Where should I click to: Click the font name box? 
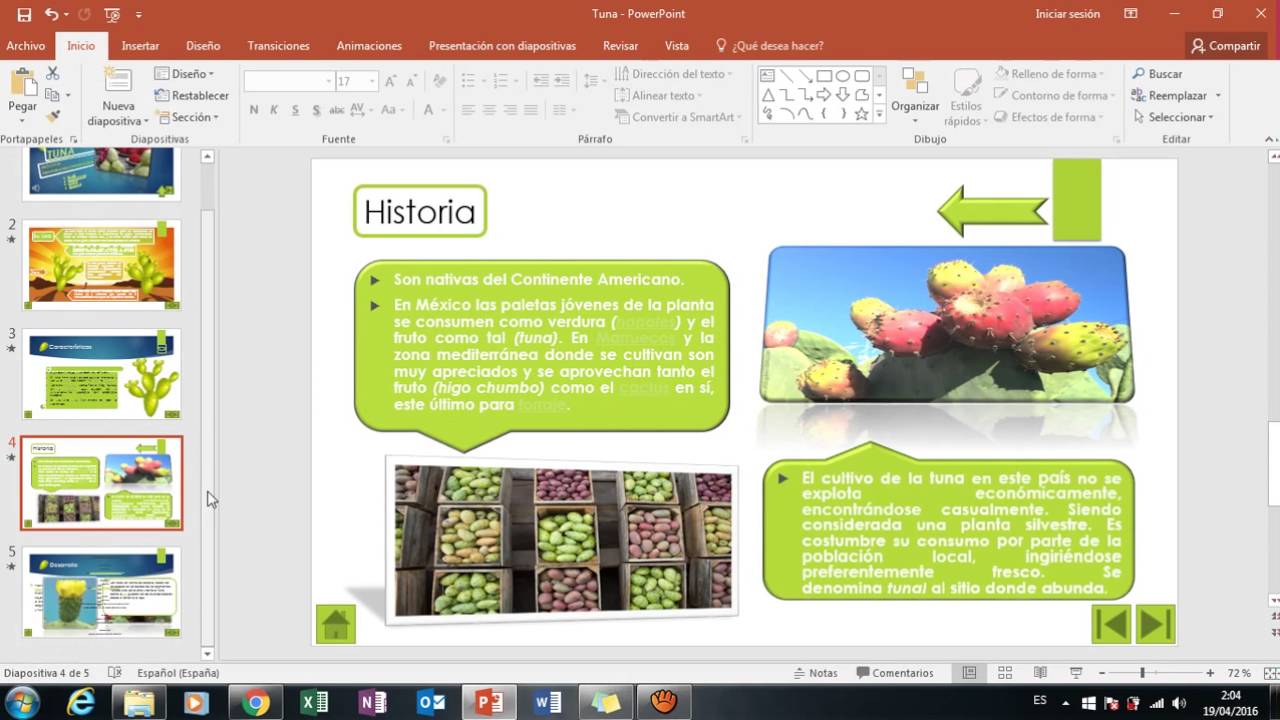[289, 81]
